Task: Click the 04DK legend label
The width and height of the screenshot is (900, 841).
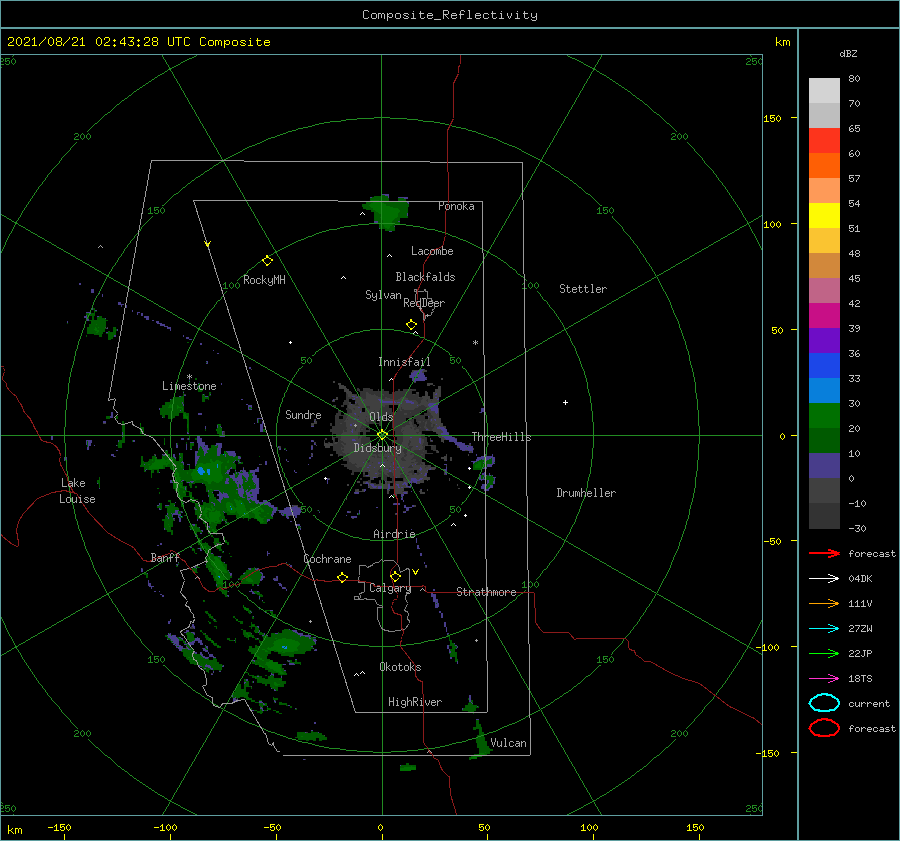Action: click(x=860, y=578)
